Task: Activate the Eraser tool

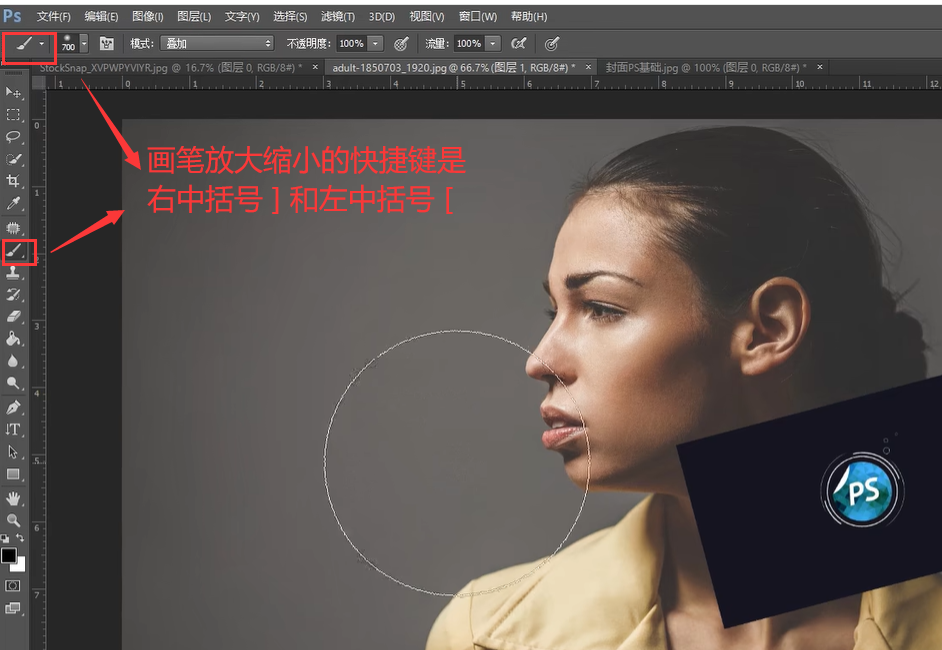Action: pos(13,316)
